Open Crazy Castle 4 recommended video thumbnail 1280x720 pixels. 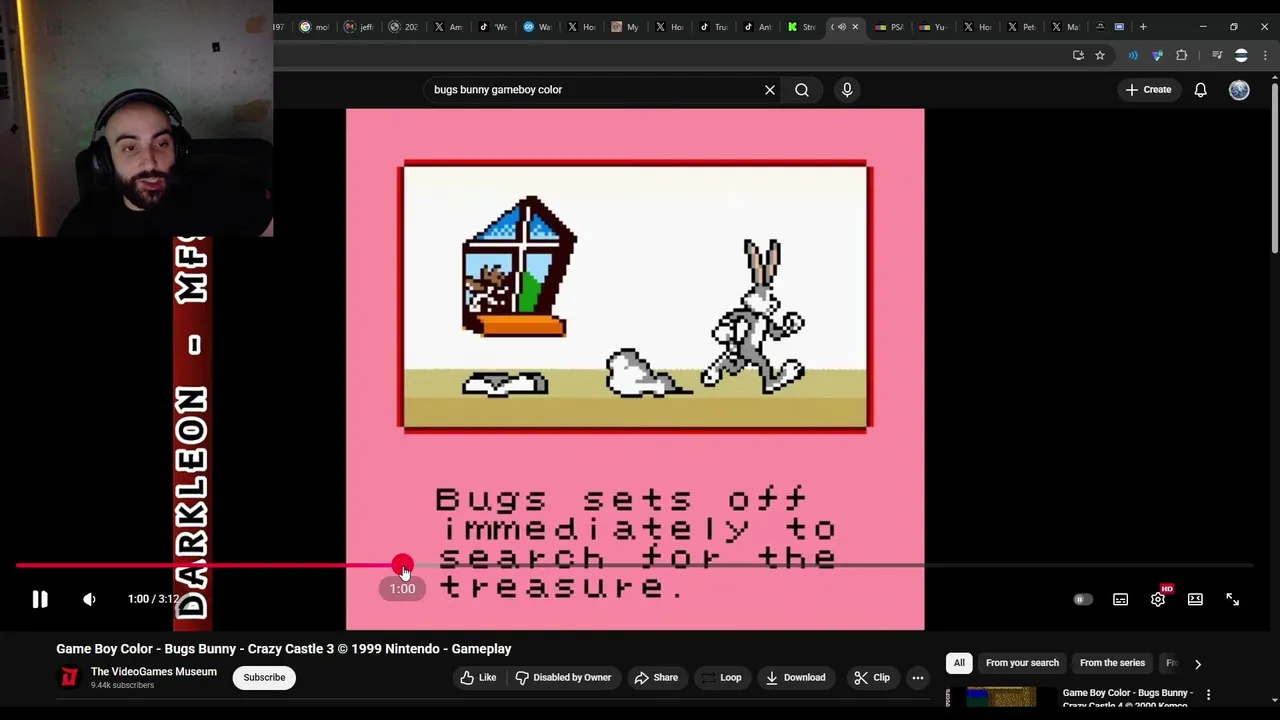click(x=1001, y=697)
